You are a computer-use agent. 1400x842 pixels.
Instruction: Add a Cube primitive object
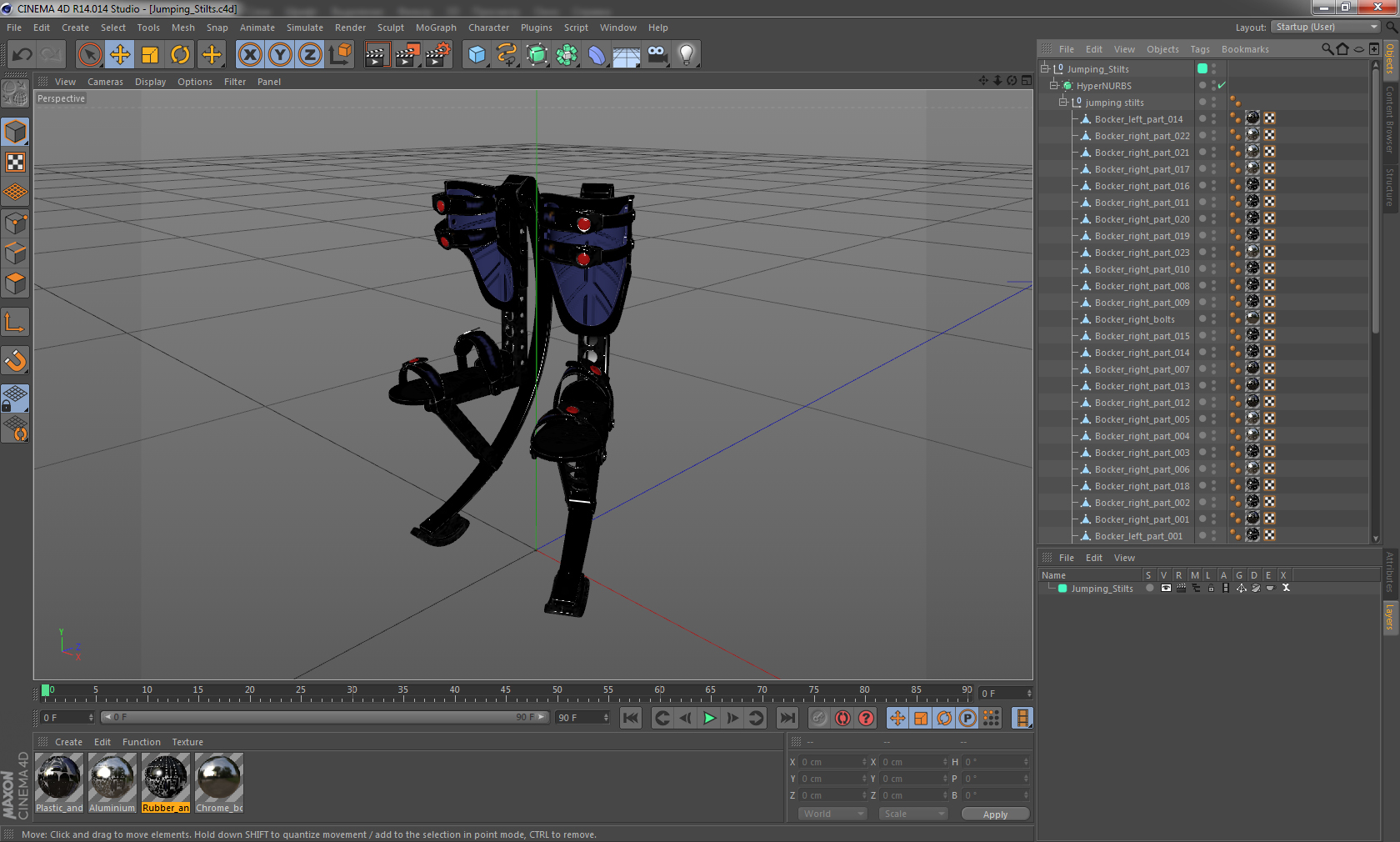pyautogui.click(x=477, y=55)
